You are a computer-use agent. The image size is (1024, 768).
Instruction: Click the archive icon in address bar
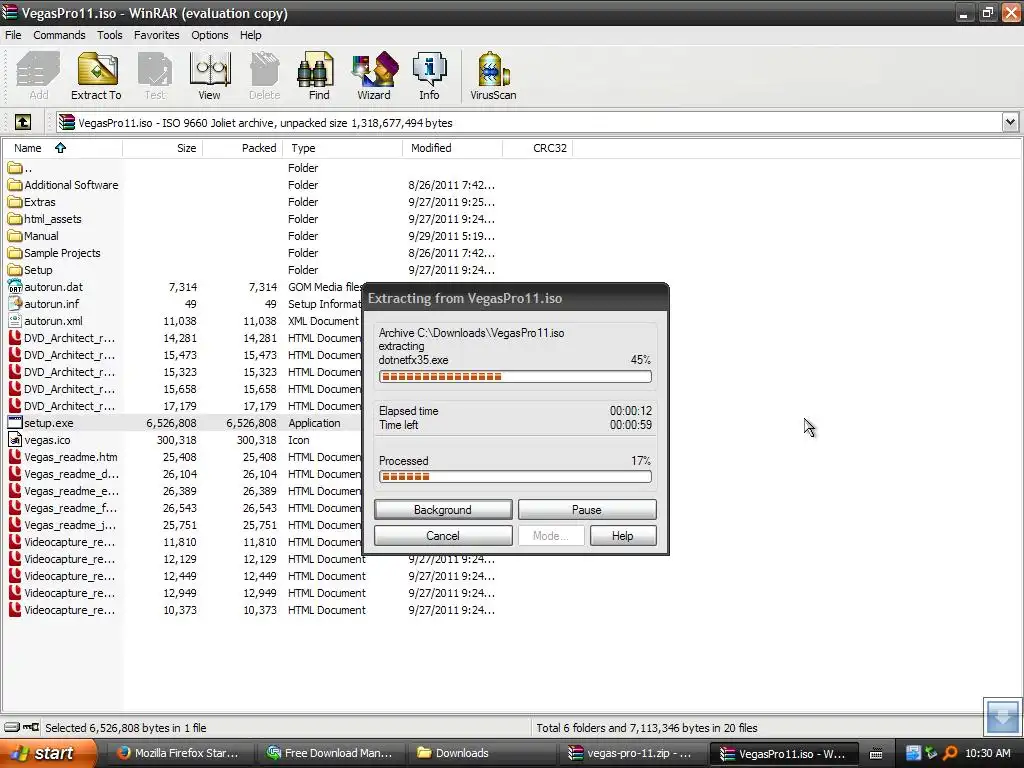point(66,122)
